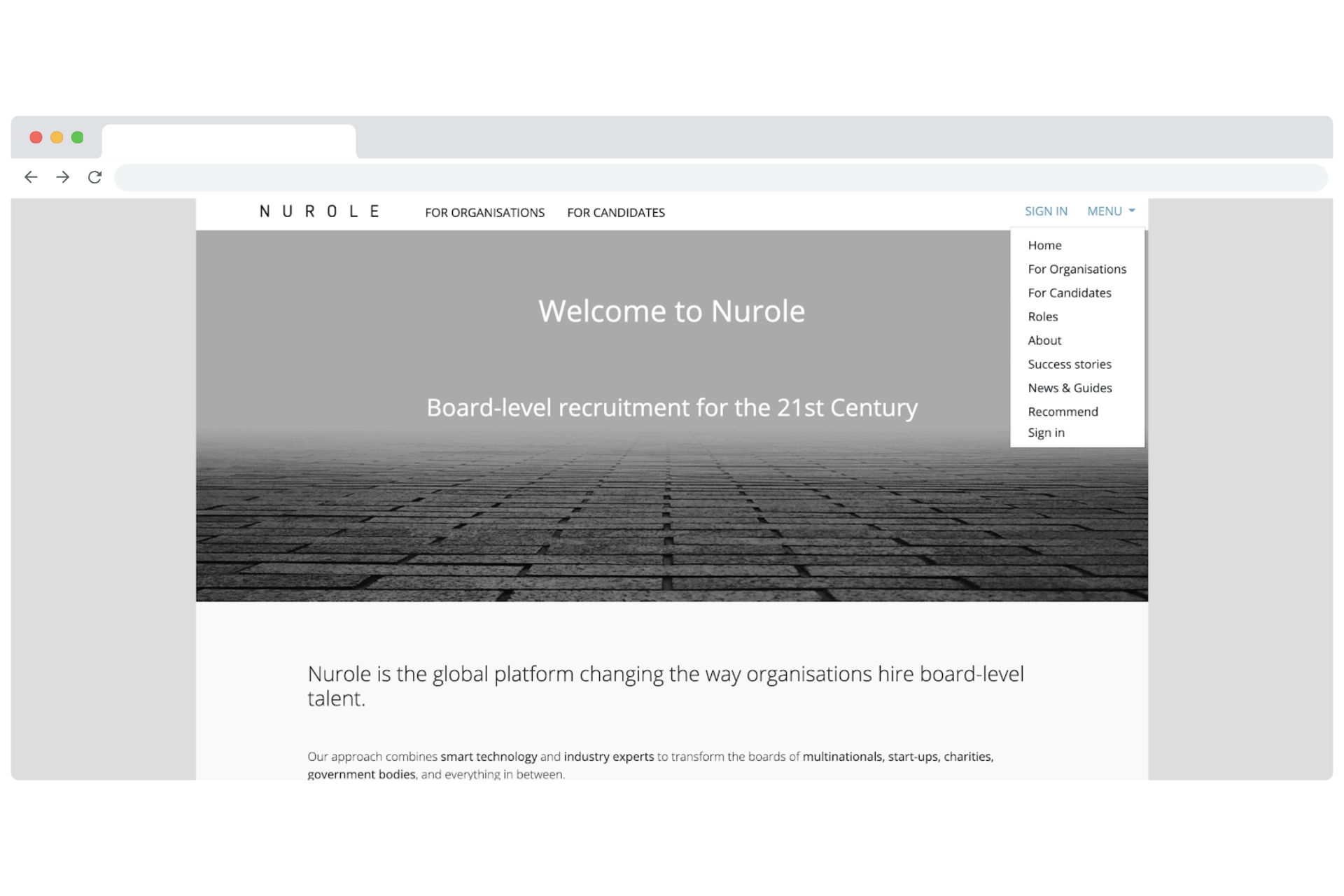Click the browser address bar
This screenshot has width=1344, height=896.
pos(720,178)
